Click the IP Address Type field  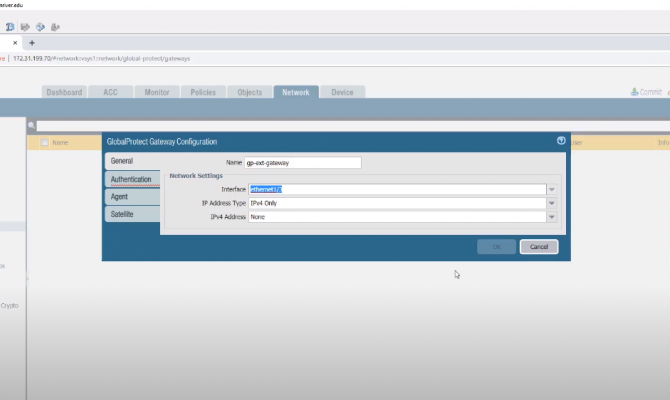[x=397, y=203]
